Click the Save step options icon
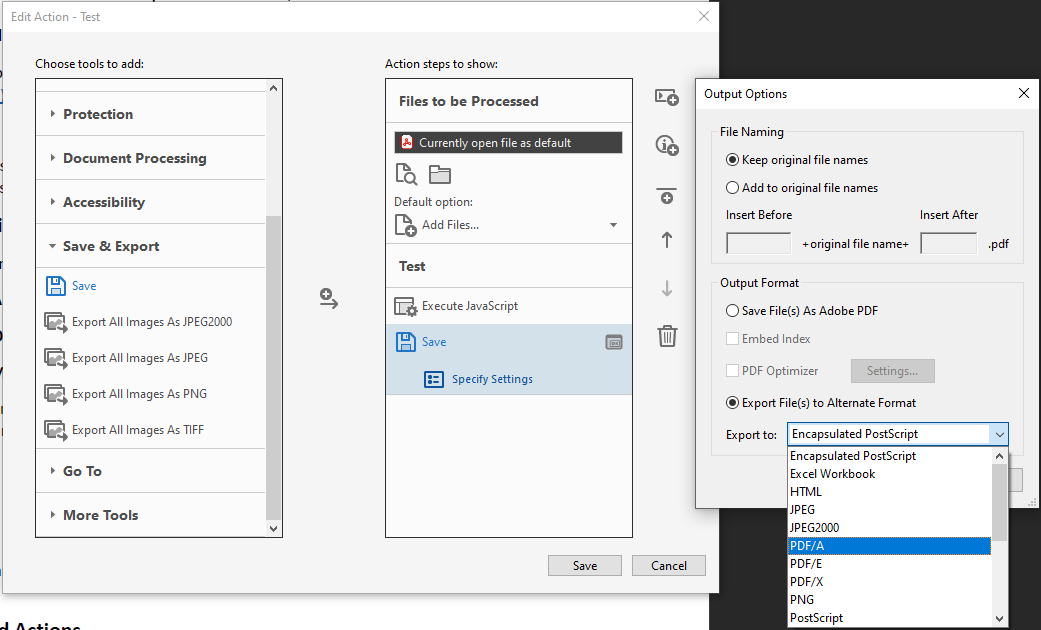The width and height of the screenshot is (1041, 630). [x=614, y=342]
